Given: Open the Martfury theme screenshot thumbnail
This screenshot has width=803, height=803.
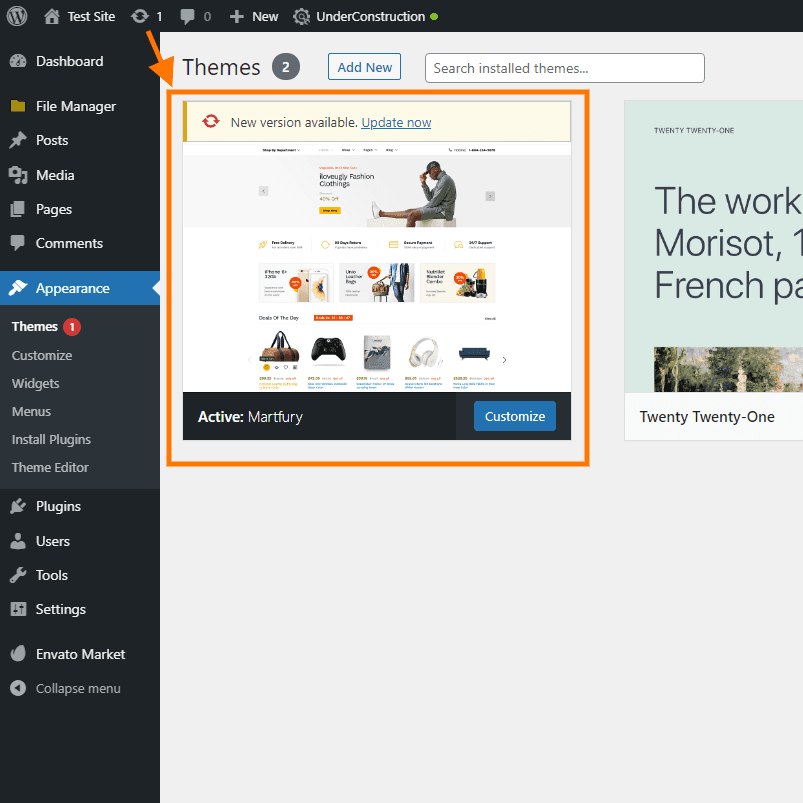Looking at the screenshot, I should click(x=377, y=267).
